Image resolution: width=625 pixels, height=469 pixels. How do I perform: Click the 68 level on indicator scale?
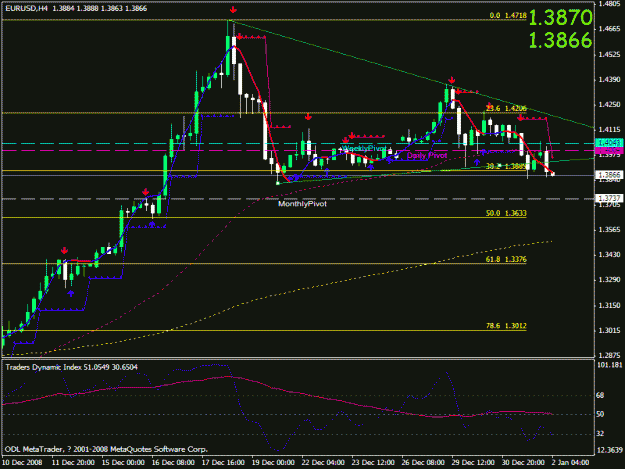600,395
